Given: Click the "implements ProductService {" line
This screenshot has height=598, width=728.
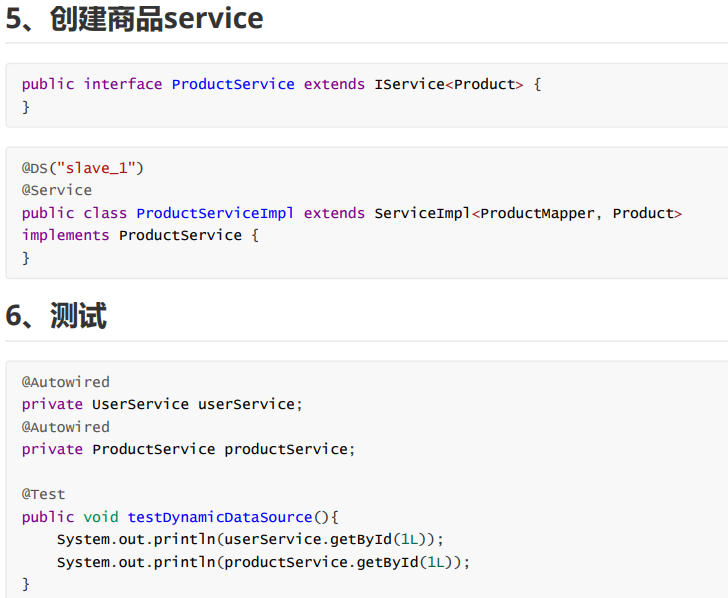Looking at the screenshot, I should [x=140, y=235].
